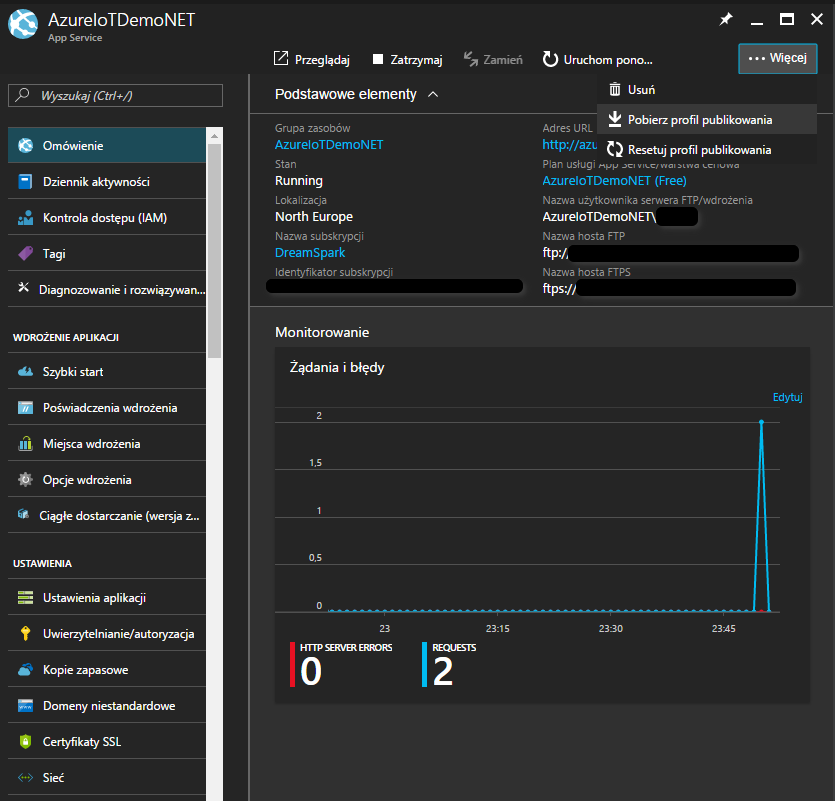Click the Kontrola dostępu (IAM) people icon

(26, 217)
